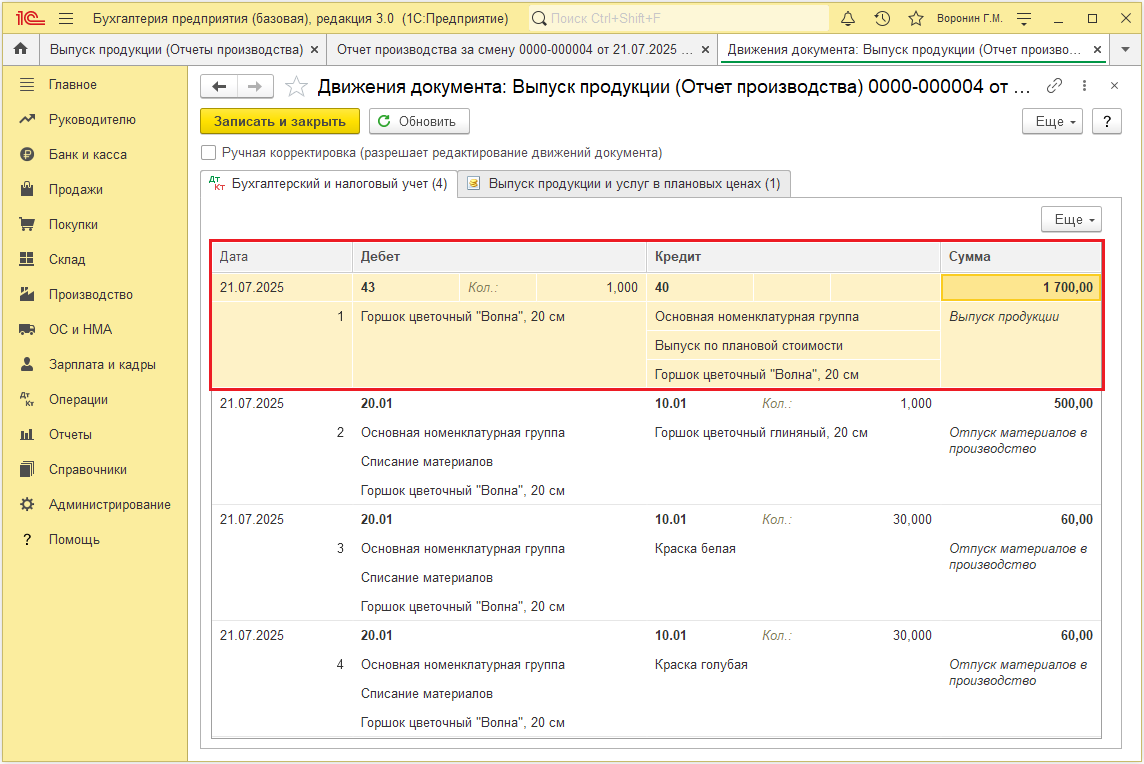This screenshot has width=1144, height=764.
Task: Open the tabs list dropdown arrow
Action: click(x=1125, y=50)
